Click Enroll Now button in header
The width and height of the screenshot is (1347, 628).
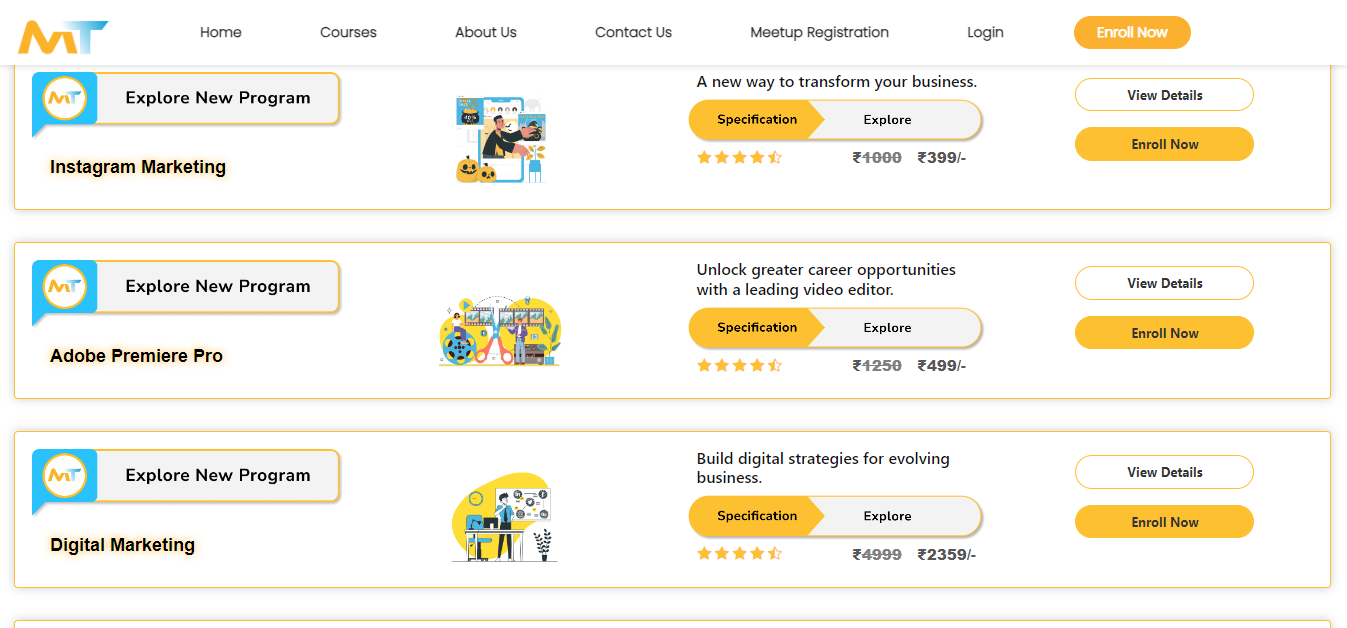(1132, 32)
